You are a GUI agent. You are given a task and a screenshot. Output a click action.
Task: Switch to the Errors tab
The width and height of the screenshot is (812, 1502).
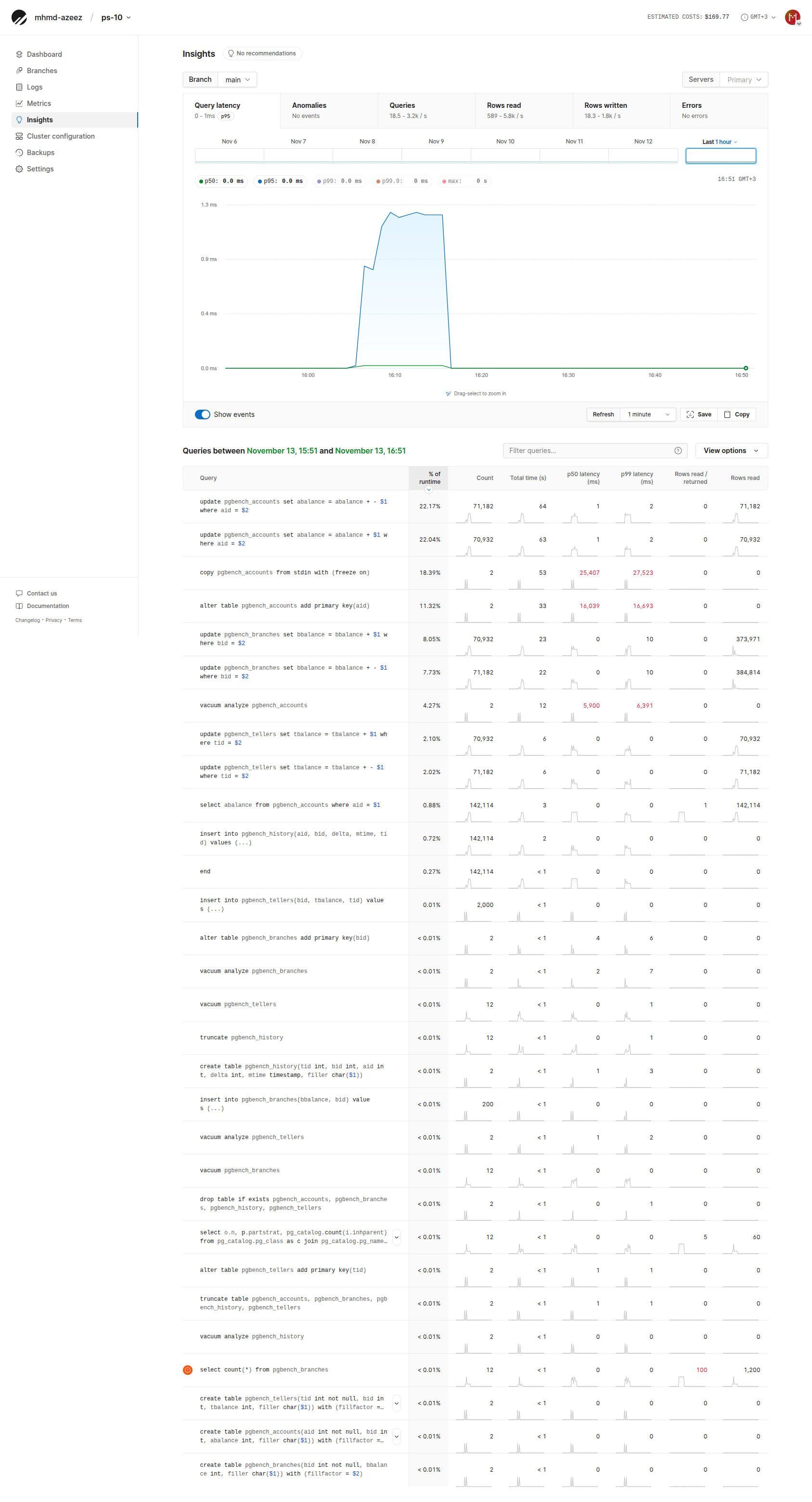coord(691,110)
